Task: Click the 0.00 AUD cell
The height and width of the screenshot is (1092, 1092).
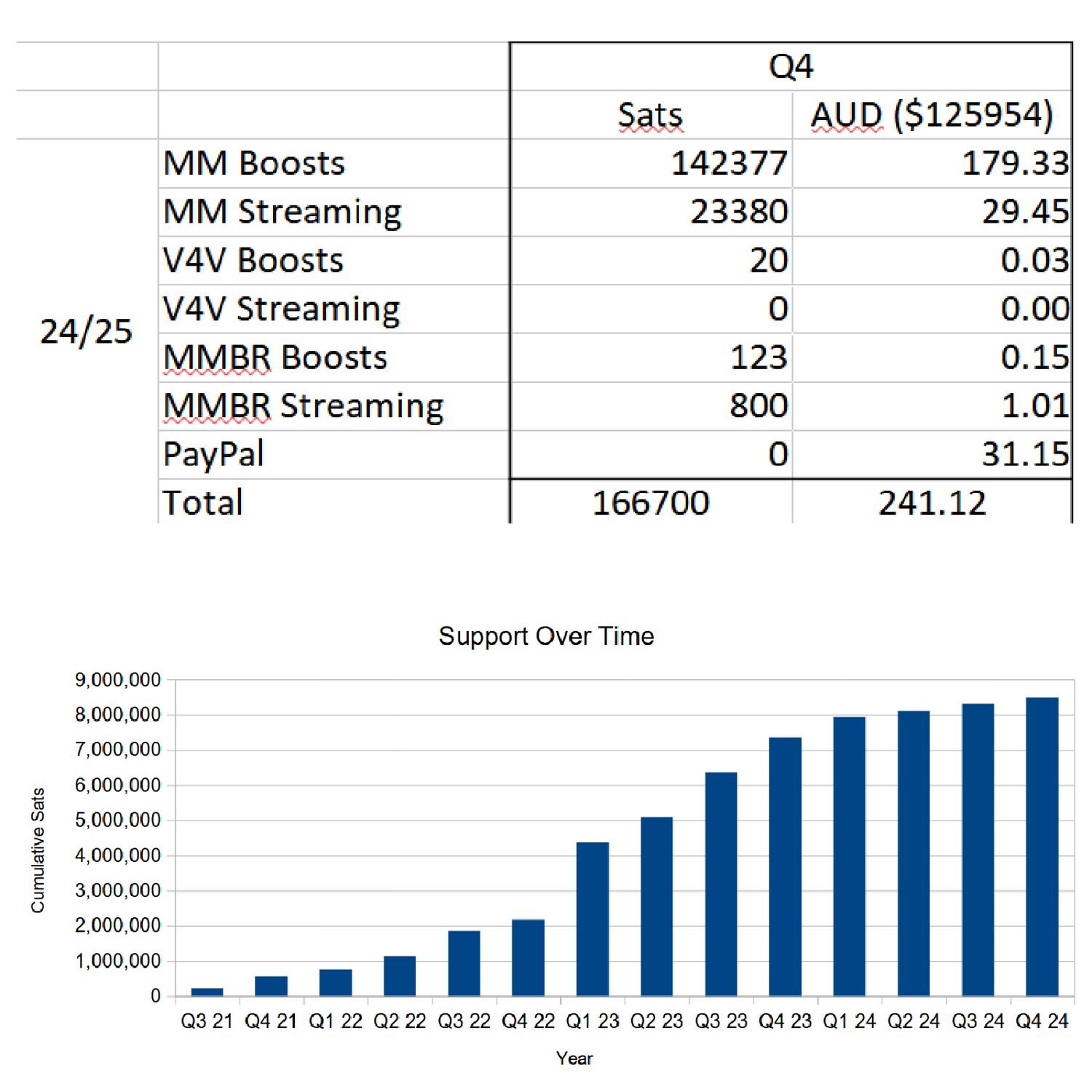Action: click(x=932, y=309)
